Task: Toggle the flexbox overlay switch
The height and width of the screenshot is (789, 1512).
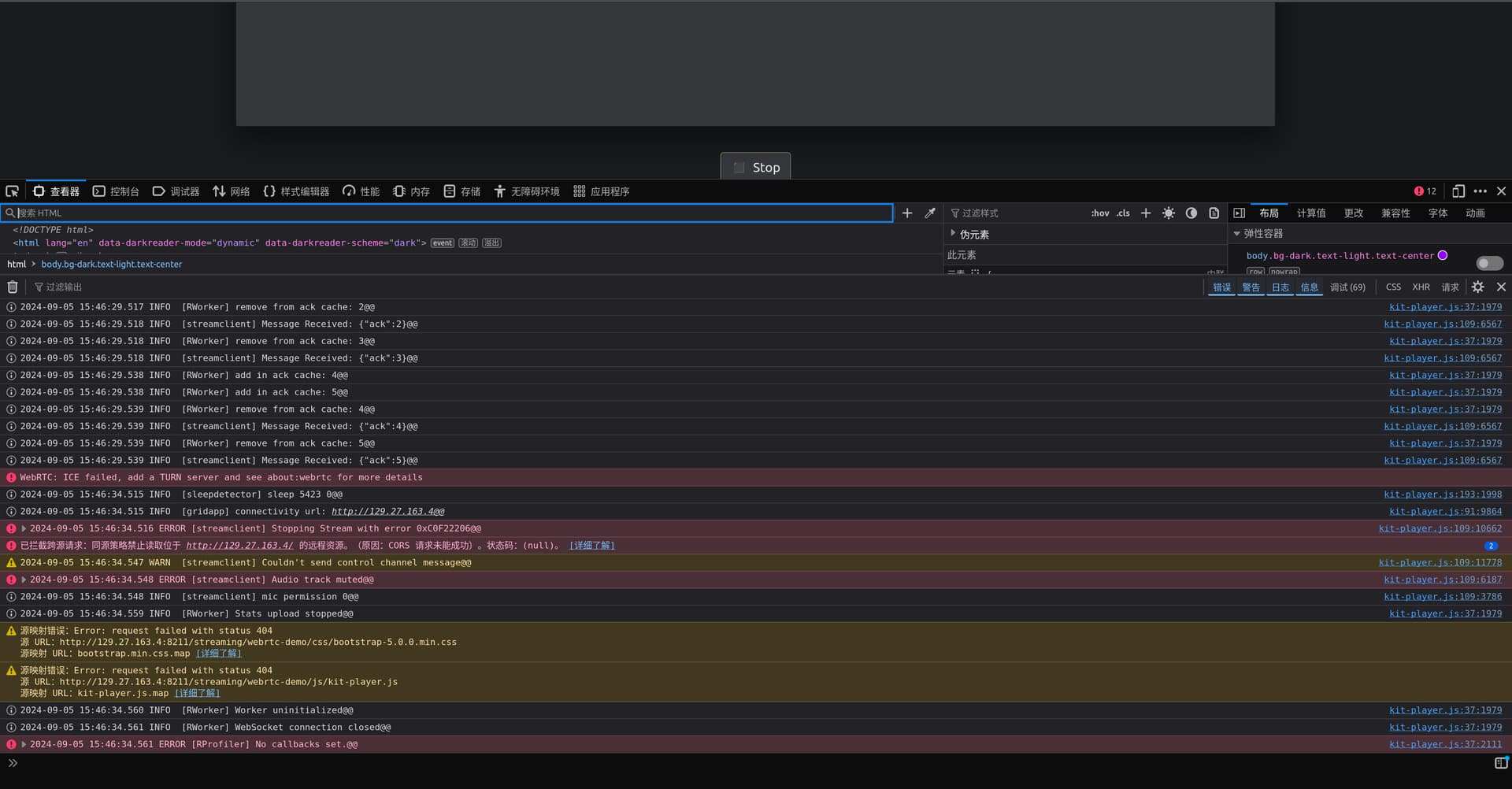Action: pos(1489,263)
